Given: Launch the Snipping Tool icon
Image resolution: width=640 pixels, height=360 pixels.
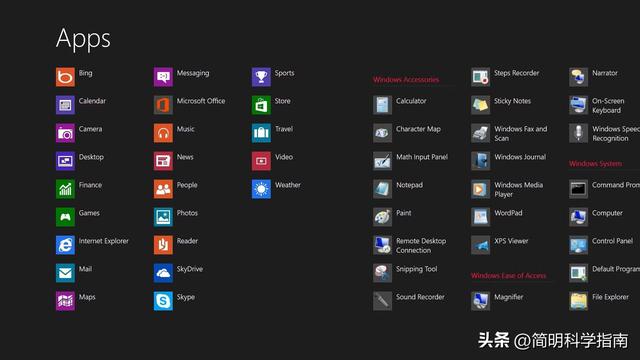Looking at the screenshot, I should pos(382,273).
